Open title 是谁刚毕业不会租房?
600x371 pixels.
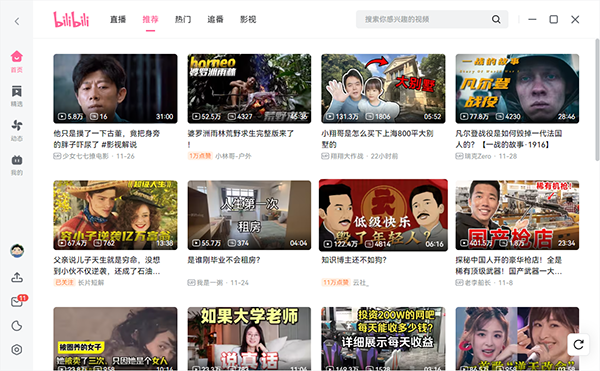[224, 260]
